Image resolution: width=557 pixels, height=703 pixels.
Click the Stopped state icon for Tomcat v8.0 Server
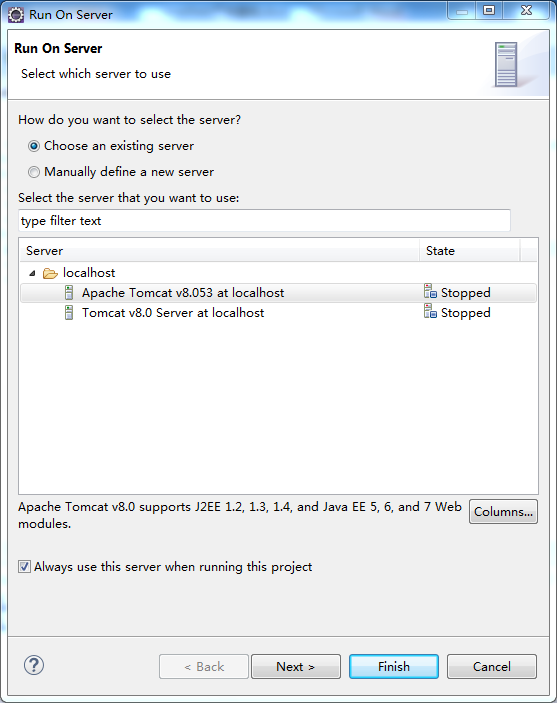430,312
